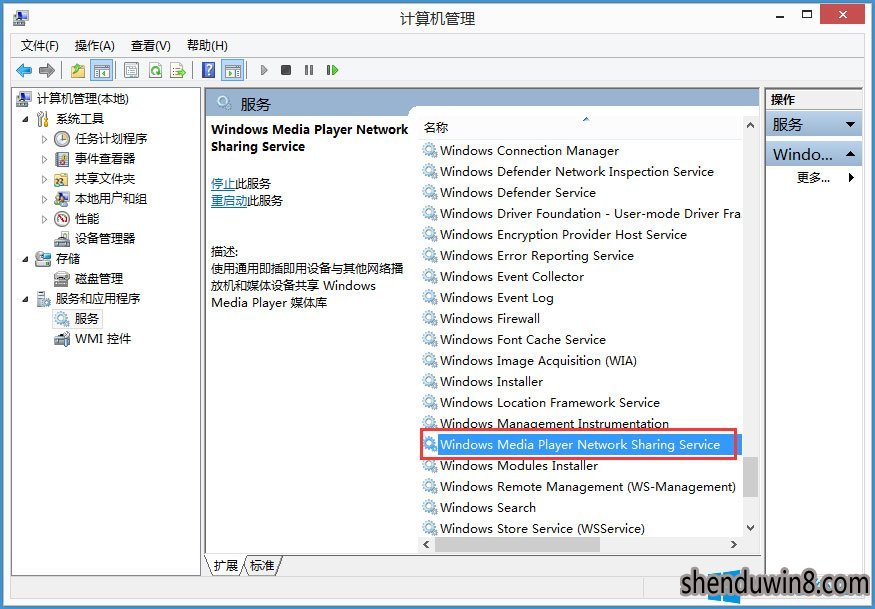Open 磁盘管理 in the tree
Image resolution: width=875 pixels, height=609 pixels.
(99, 279)
